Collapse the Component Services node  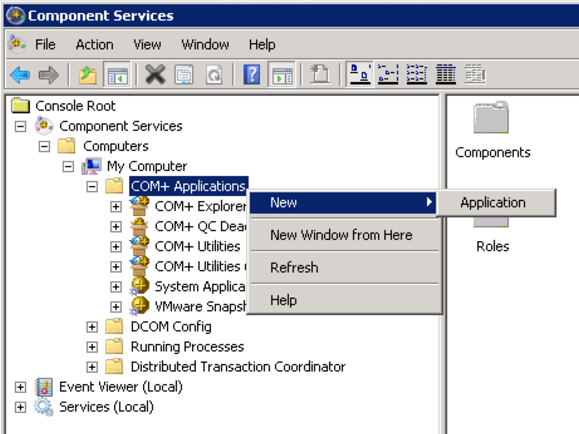coord(20,127)
